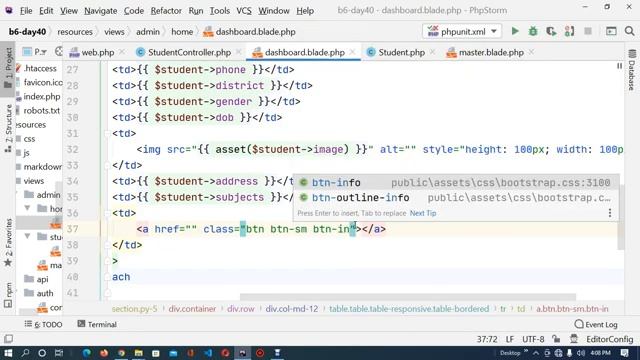This screenshot has width=640, height=360.
Task: Open completion popup options menu (three dots)
Action: click(x=610, y=213)
